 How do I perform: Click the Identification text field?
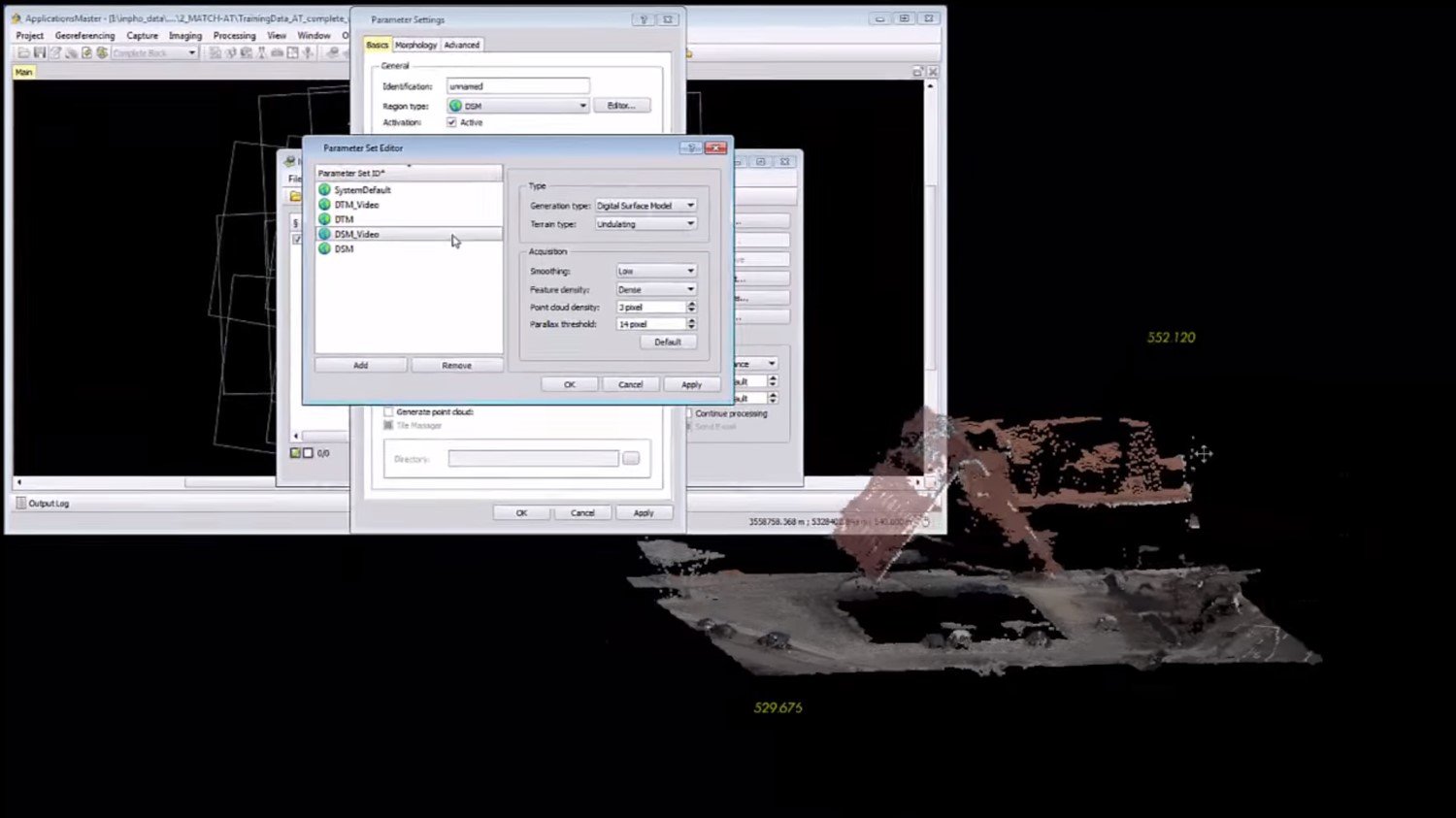517,86
